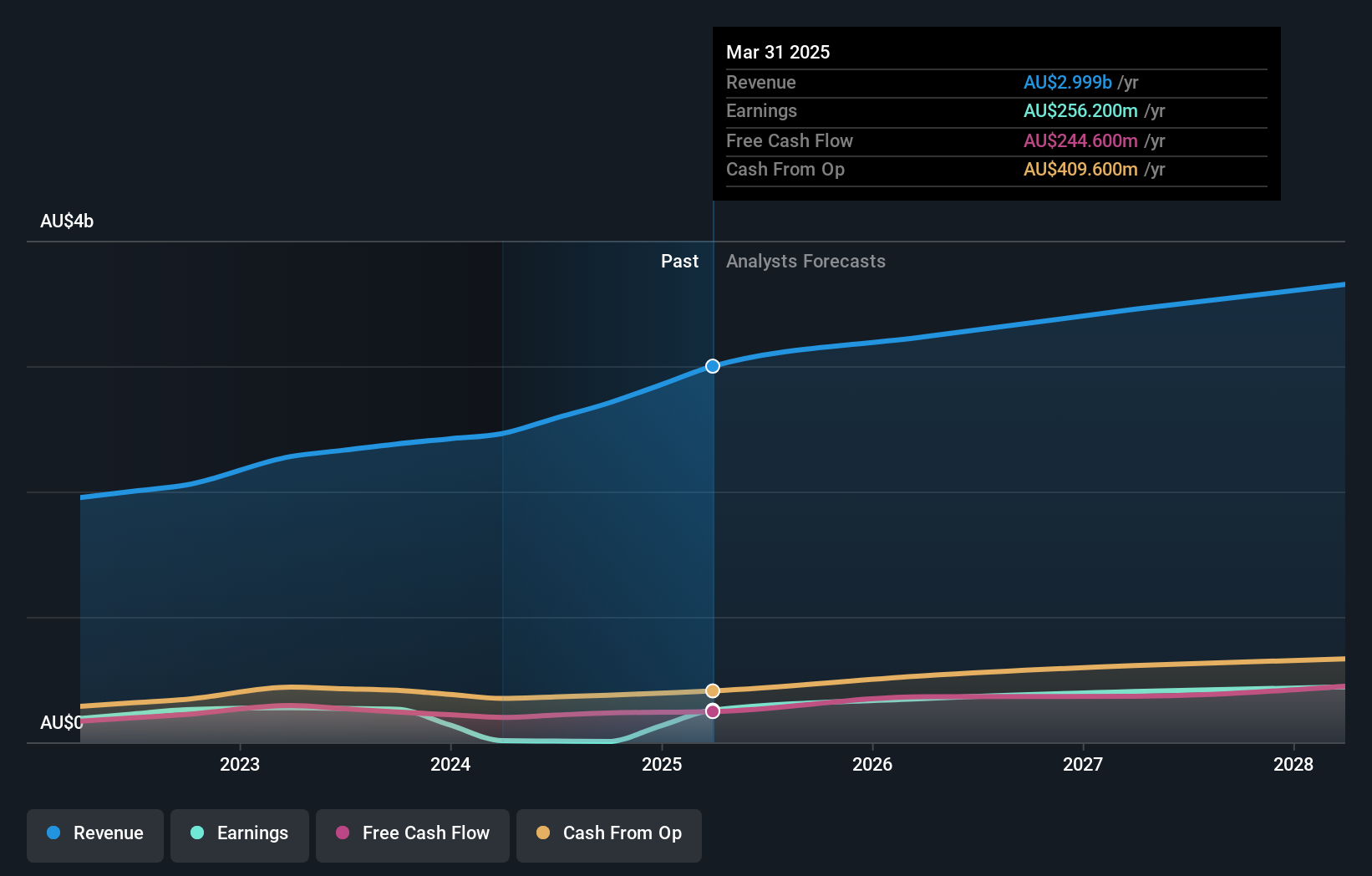Click the blue Revenue legend dot
The image size is (1372, 876).
53,833
